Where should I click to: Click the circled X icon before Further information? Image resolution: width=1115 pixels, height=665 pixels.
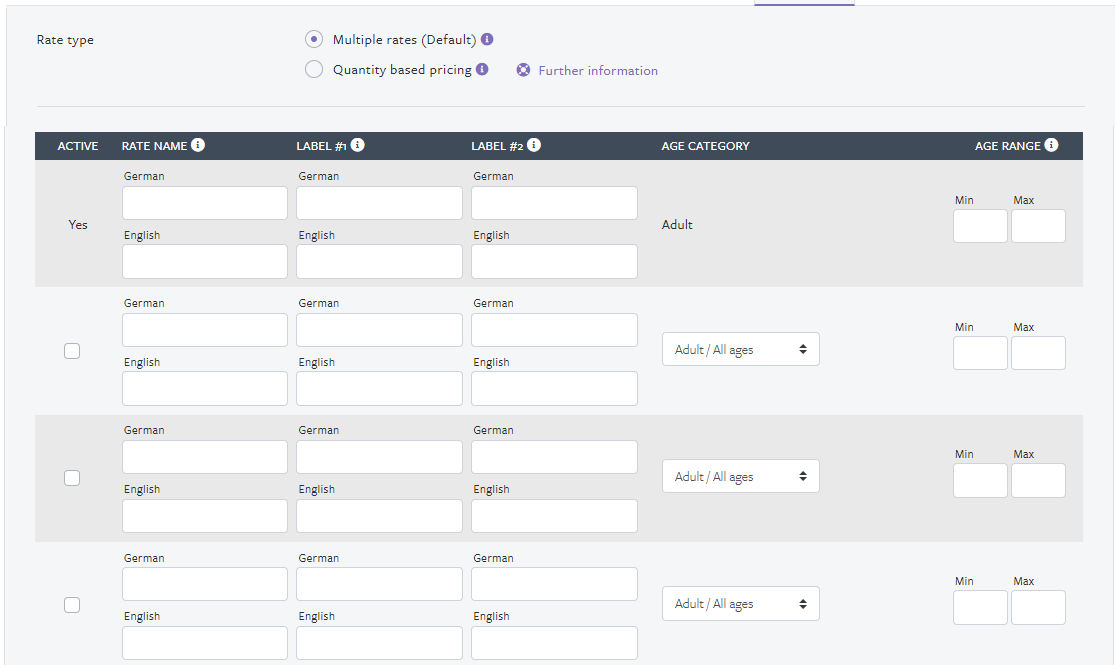pos(523,71)
